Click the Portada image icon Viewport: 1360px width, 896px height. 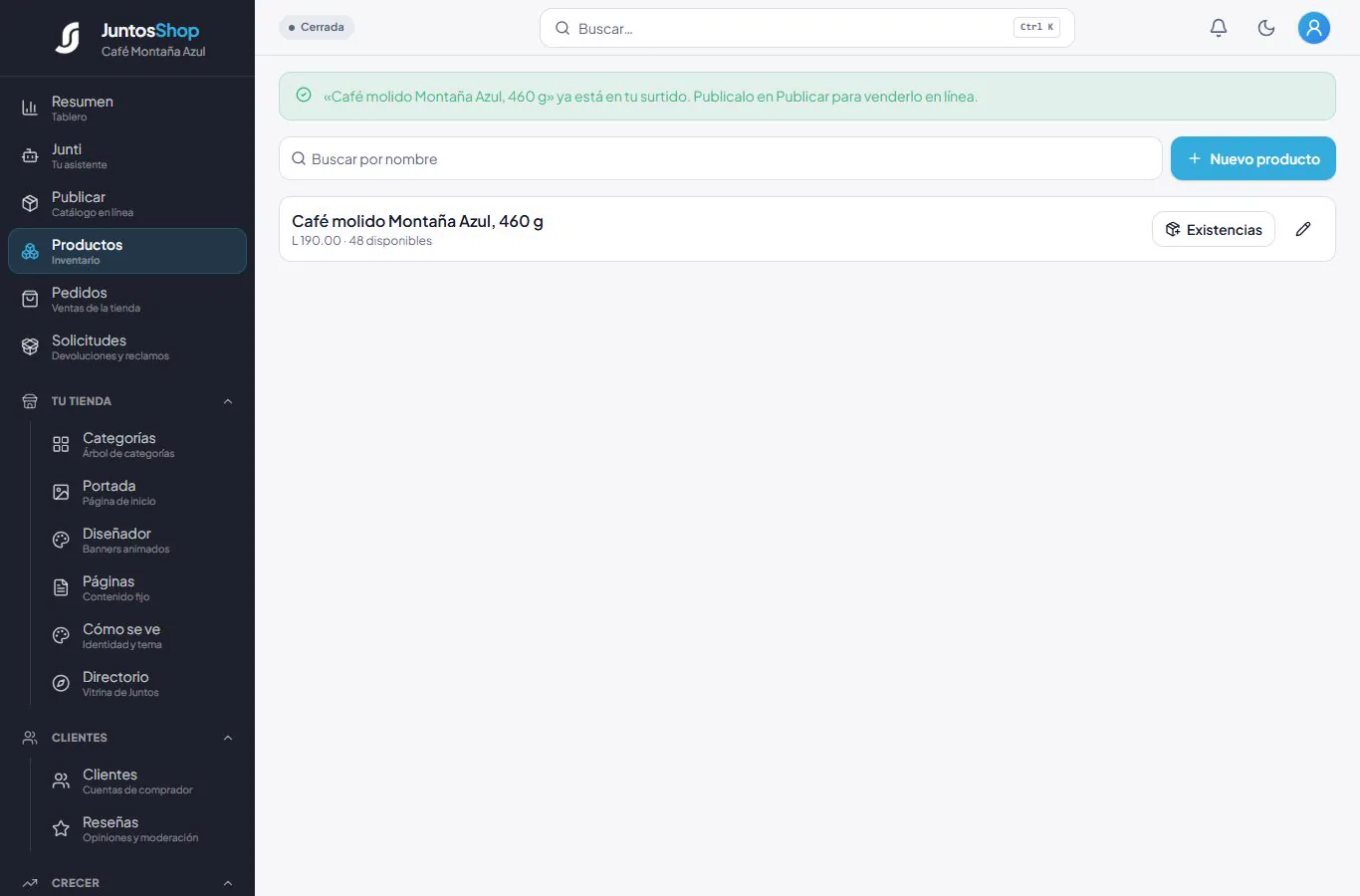[x=61, y=492]
